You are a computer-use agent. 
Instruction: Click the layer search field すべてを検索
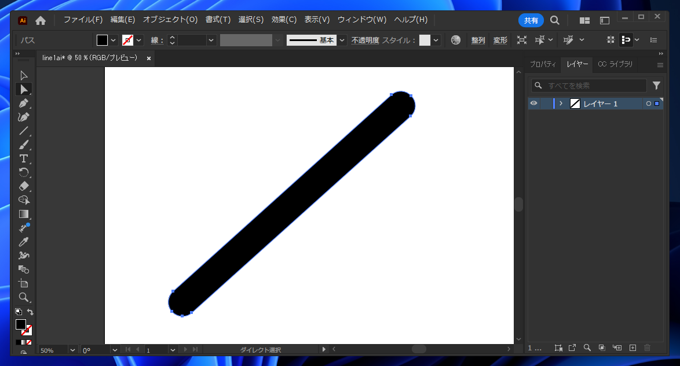click(x=589, y=85)
